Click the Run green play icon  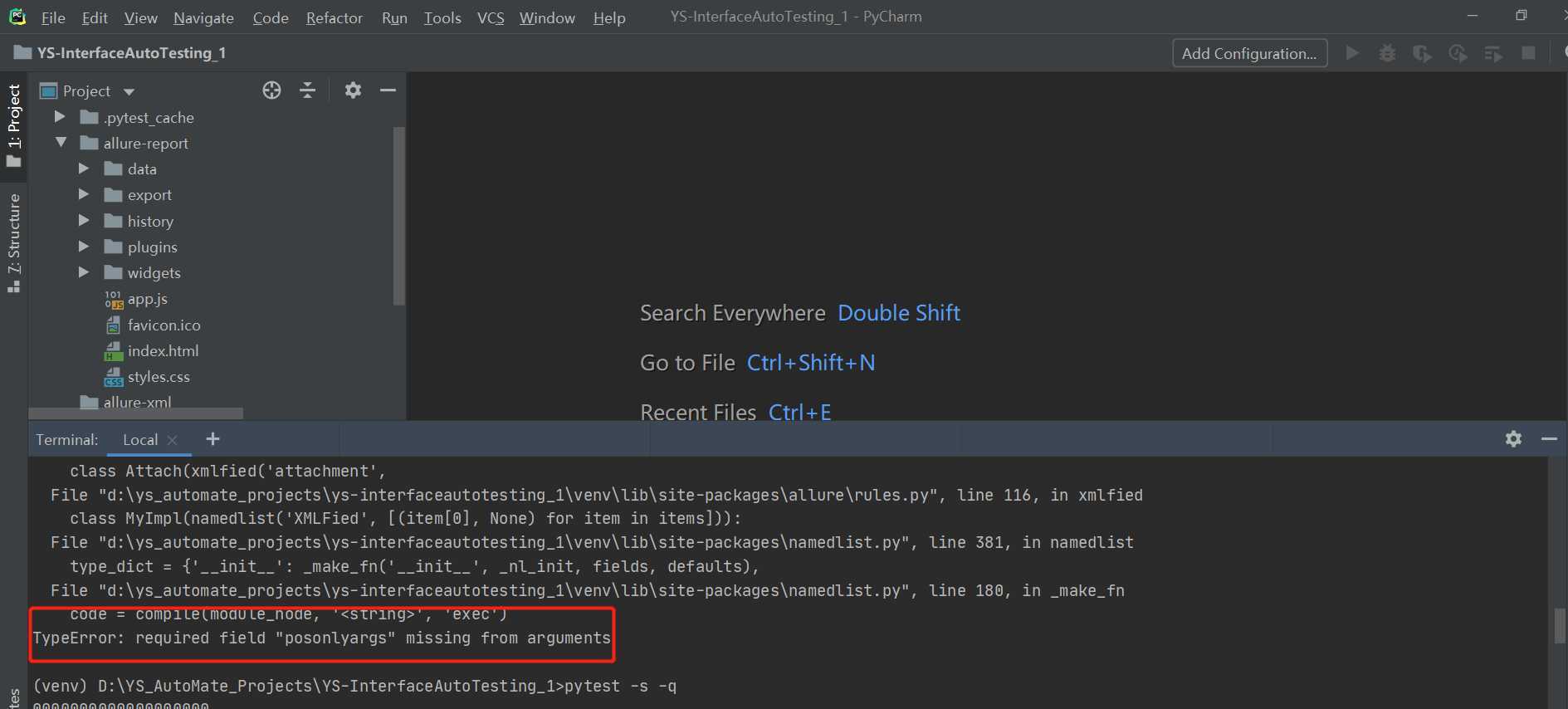(x=1352, y=54)
